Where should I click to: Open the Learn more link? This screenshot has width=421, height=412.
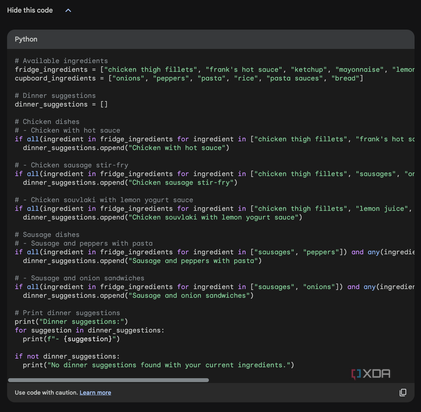(x=95, y=393)
